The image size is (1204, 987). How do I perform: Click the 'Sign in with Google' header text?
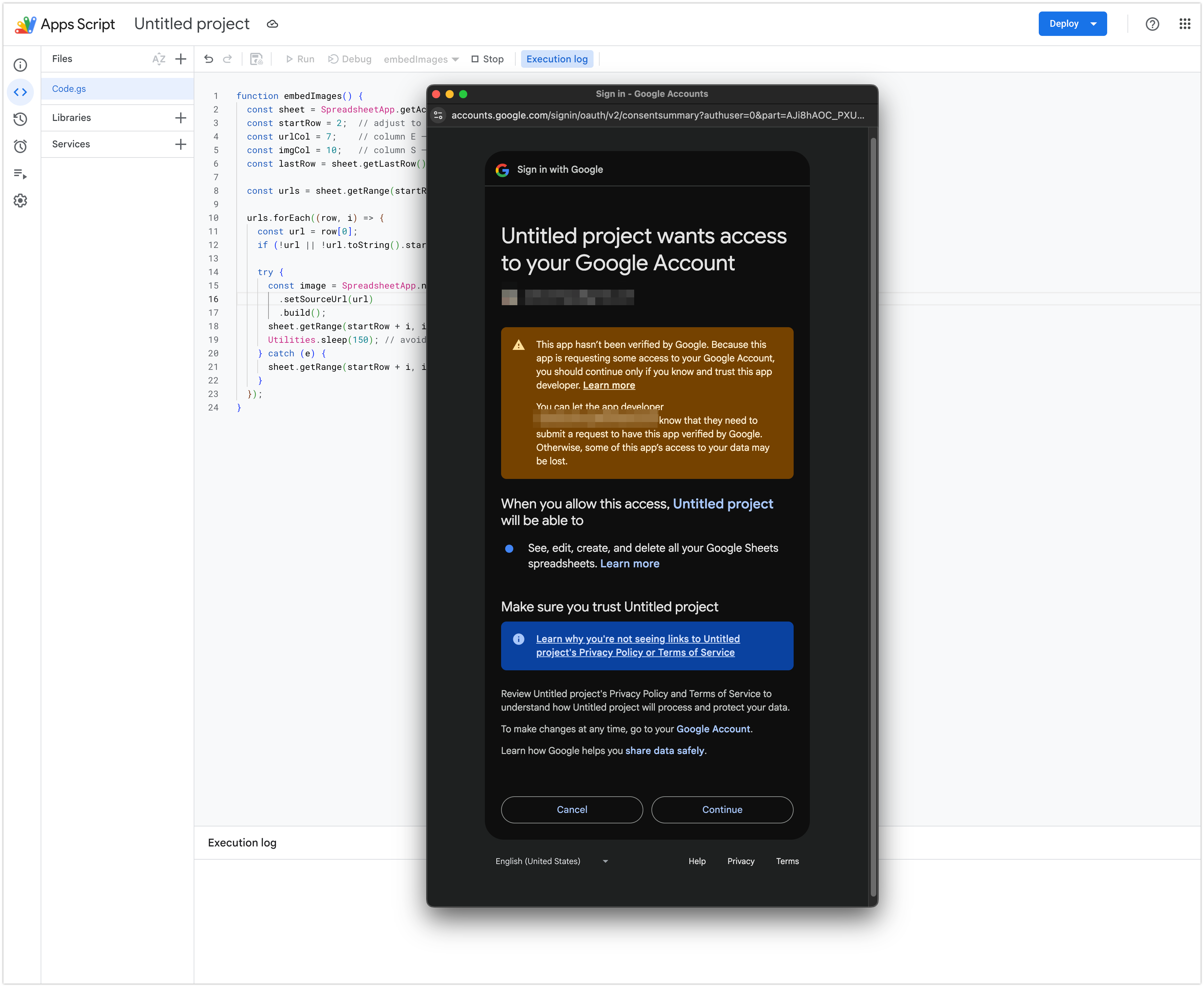tap(560, 169)
